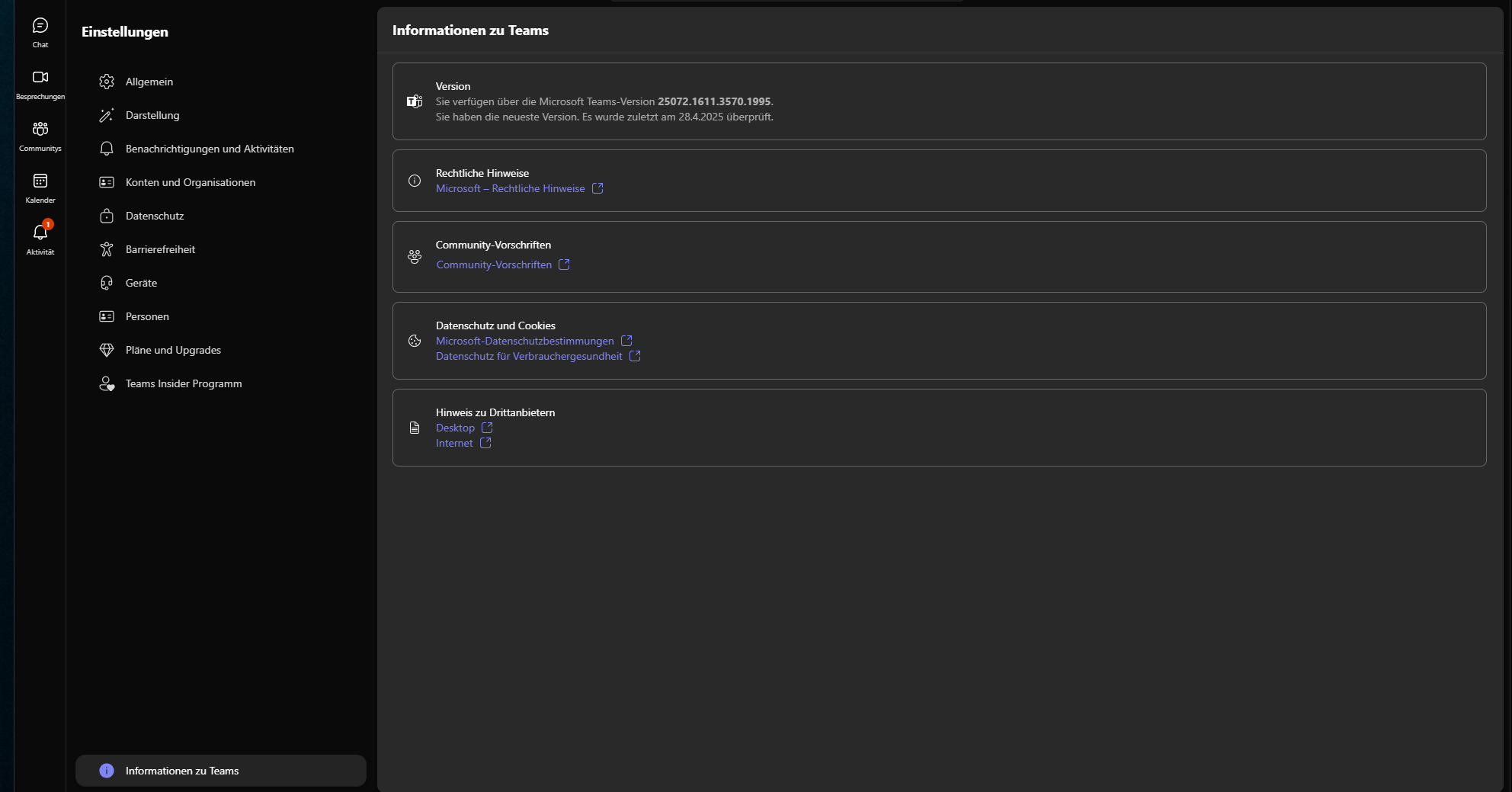Switch to Darstellung settings
The image size is (1512, 792).
tap(152, 115)
